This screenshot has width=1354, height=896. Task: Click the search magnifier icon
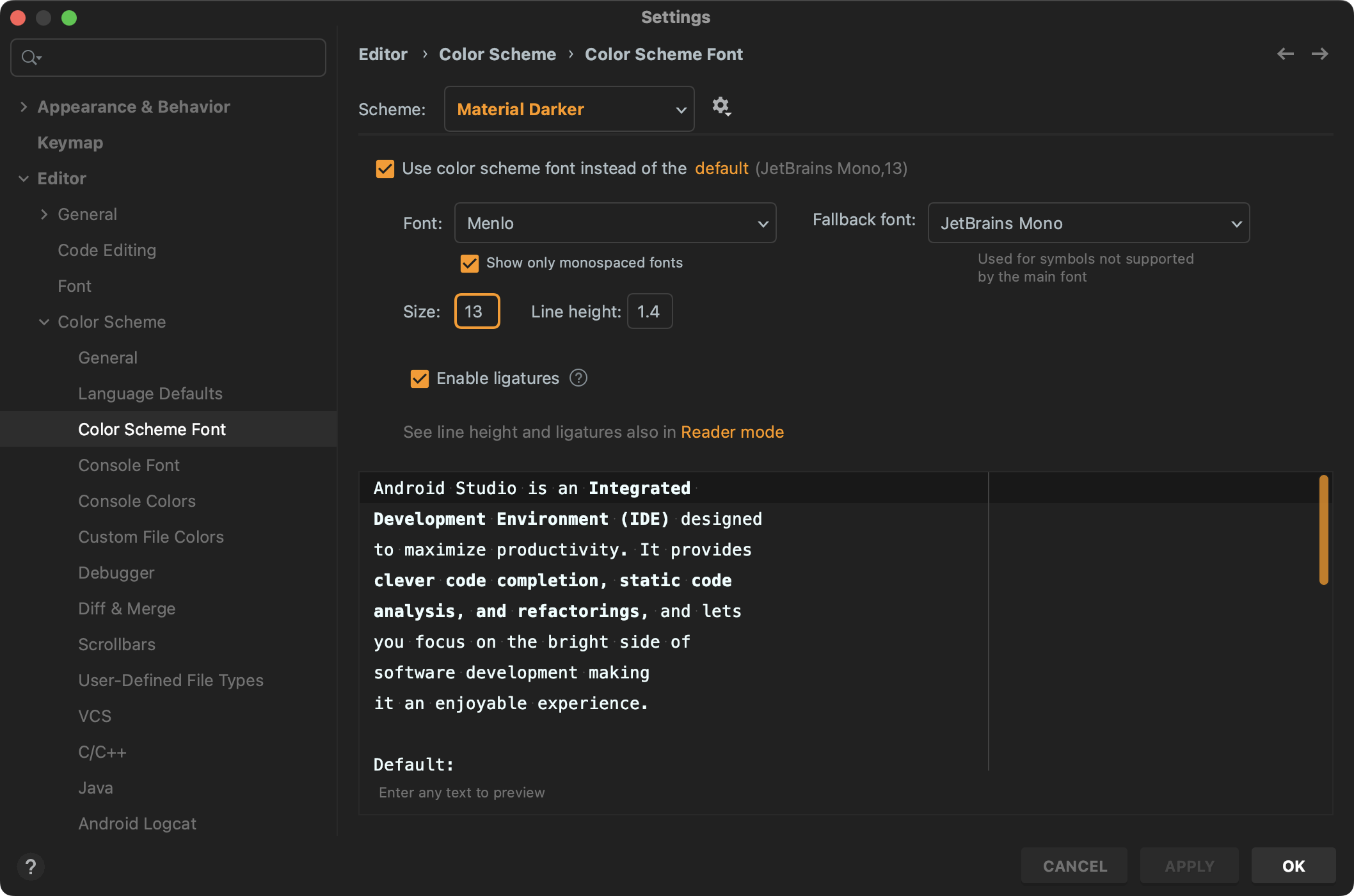coord(29,58)
